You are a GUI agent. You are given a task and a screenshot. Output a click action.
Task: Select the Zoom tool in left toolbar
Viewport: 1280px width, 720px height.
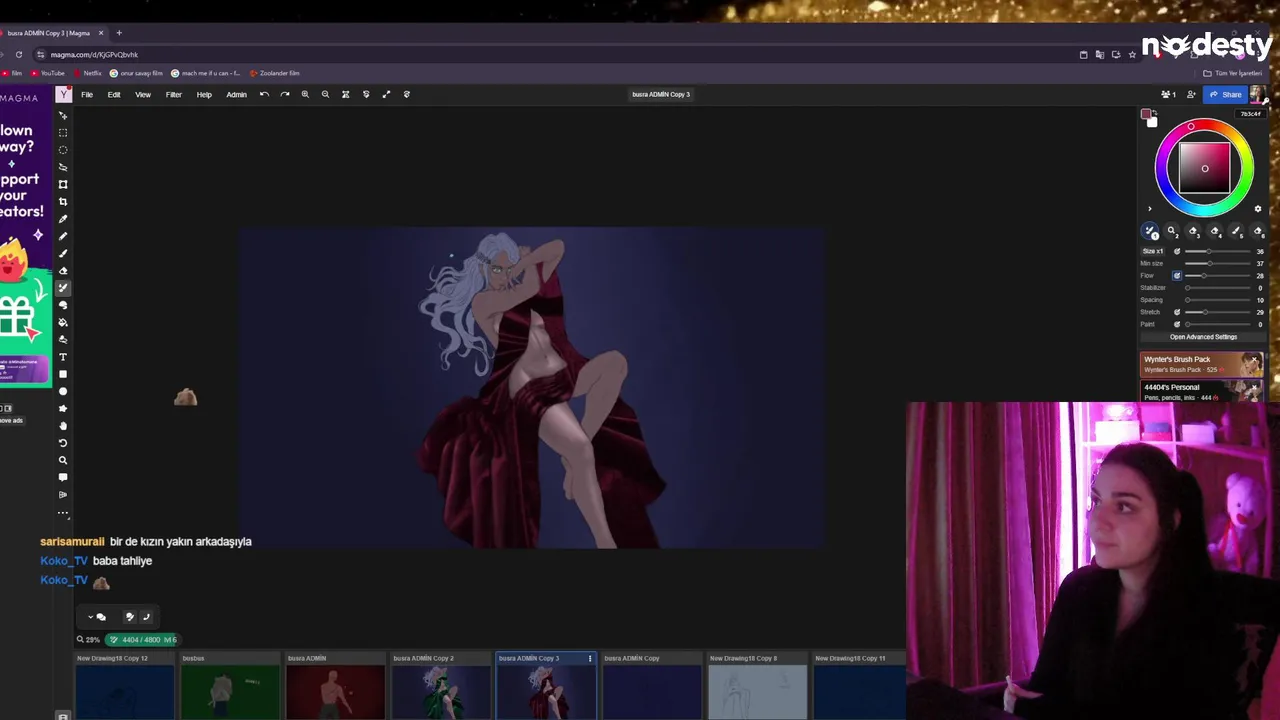(x=63, y=461)
